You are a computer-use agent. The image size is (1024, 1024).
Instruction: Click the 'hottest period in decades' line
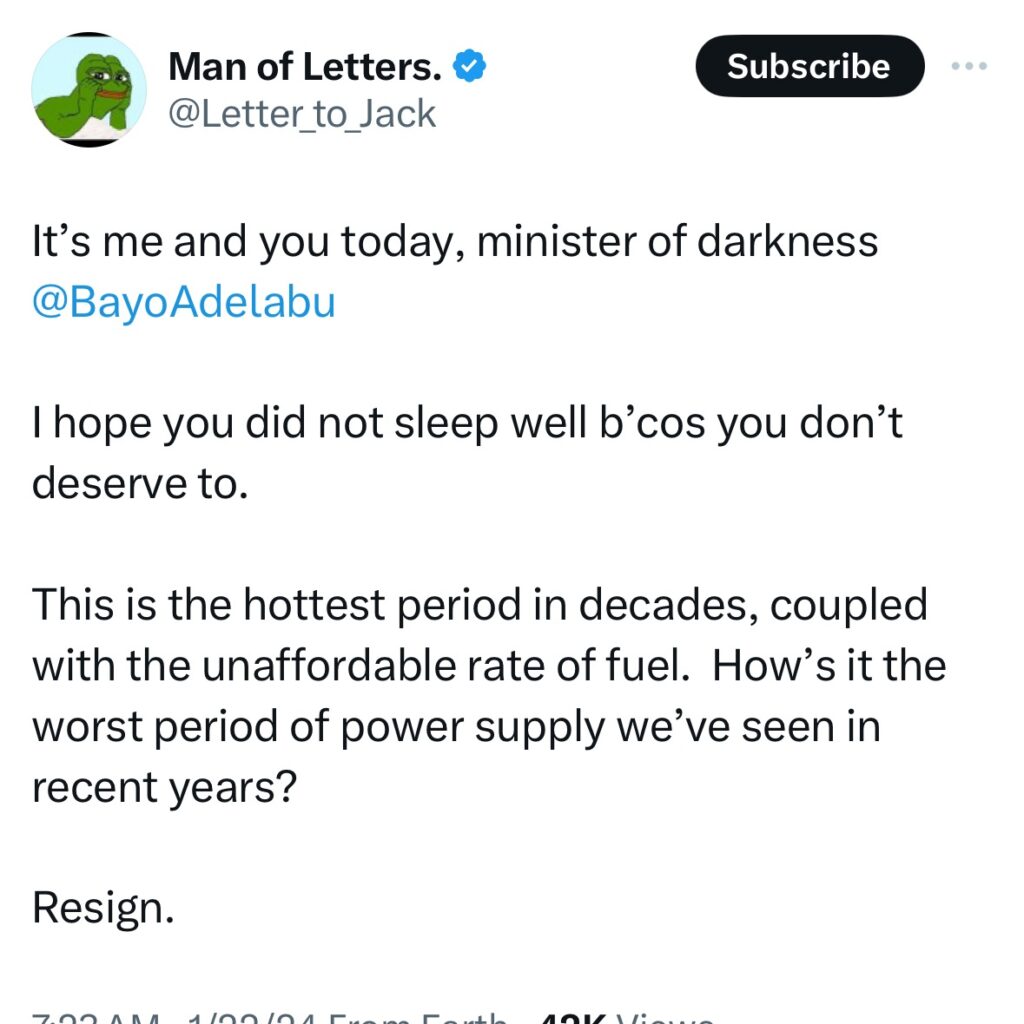tap(480, 604)
